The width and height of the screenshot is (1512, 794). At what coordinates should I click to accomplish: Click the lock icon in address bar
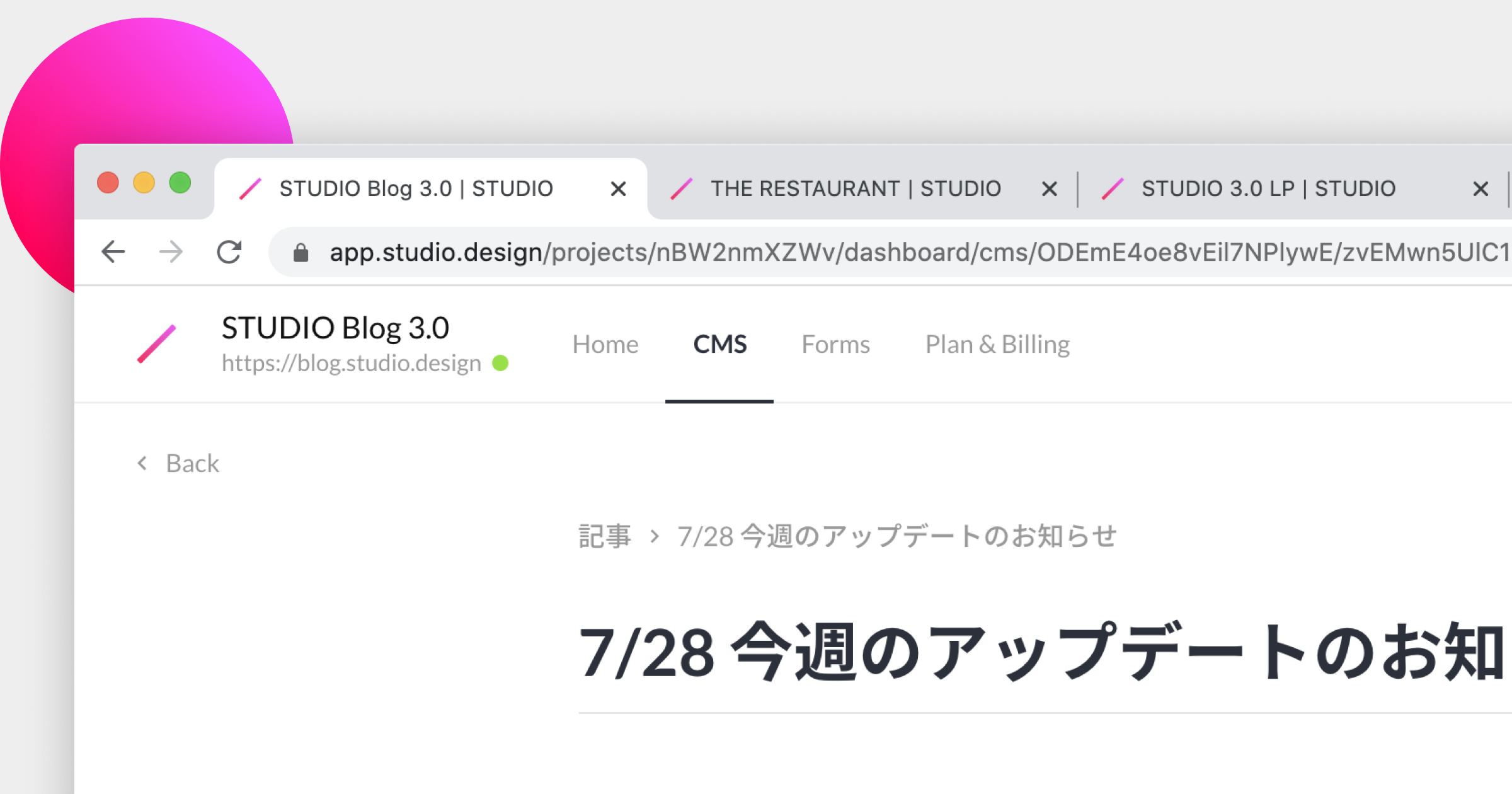point(301,253)
